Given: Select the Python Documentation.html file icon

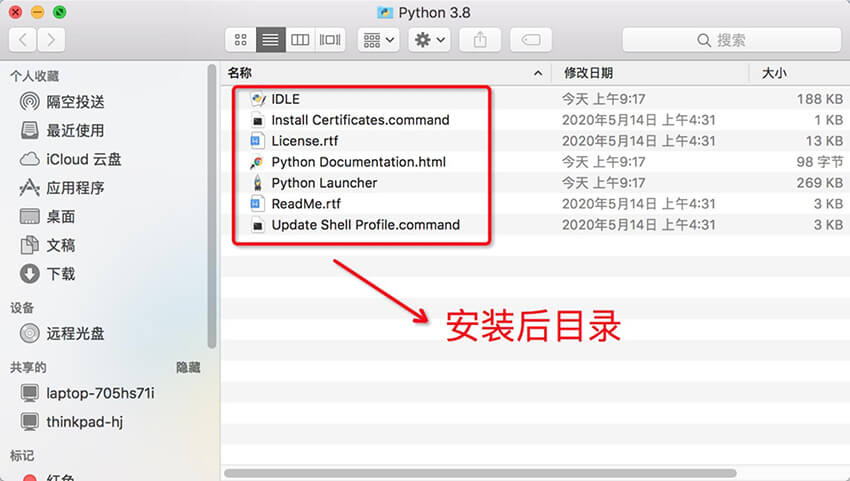Looking at the screenshot, I should tap(257, 162).
